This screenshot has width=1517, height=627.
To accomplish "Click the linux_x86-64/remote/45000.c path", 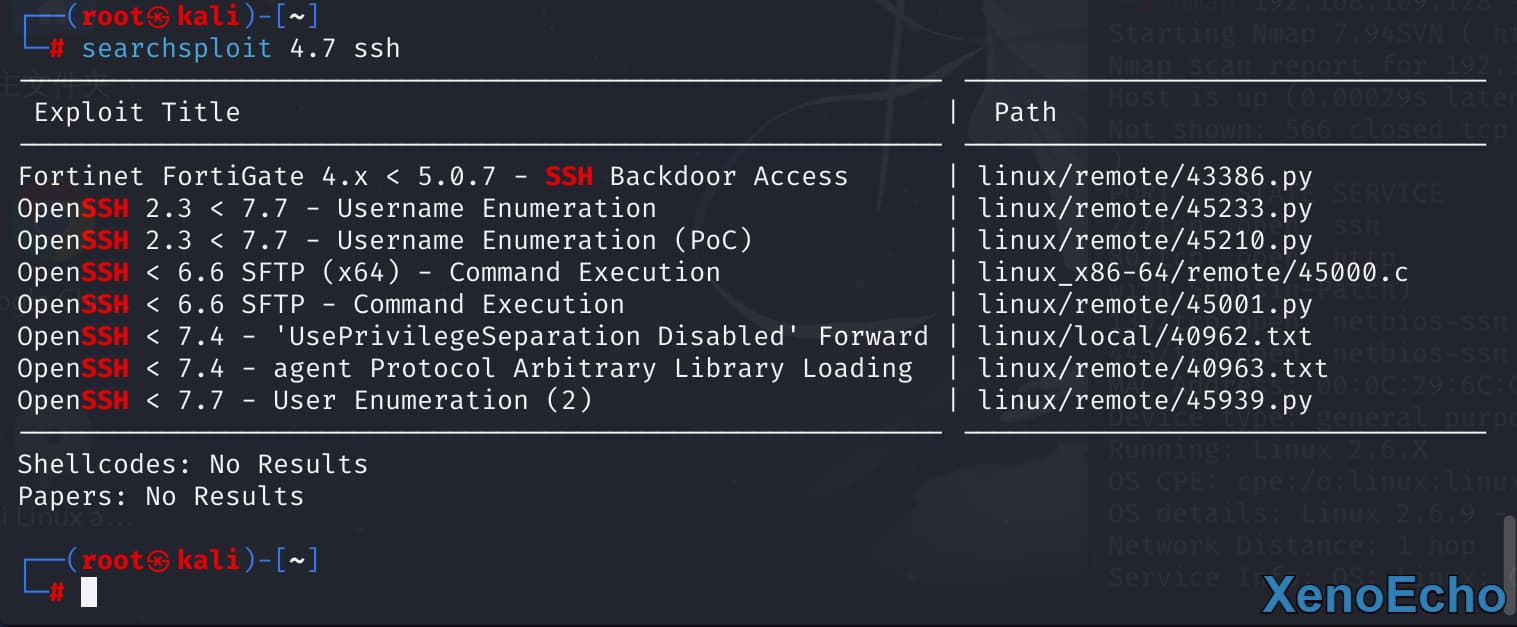I will [x=1193, y=273].
